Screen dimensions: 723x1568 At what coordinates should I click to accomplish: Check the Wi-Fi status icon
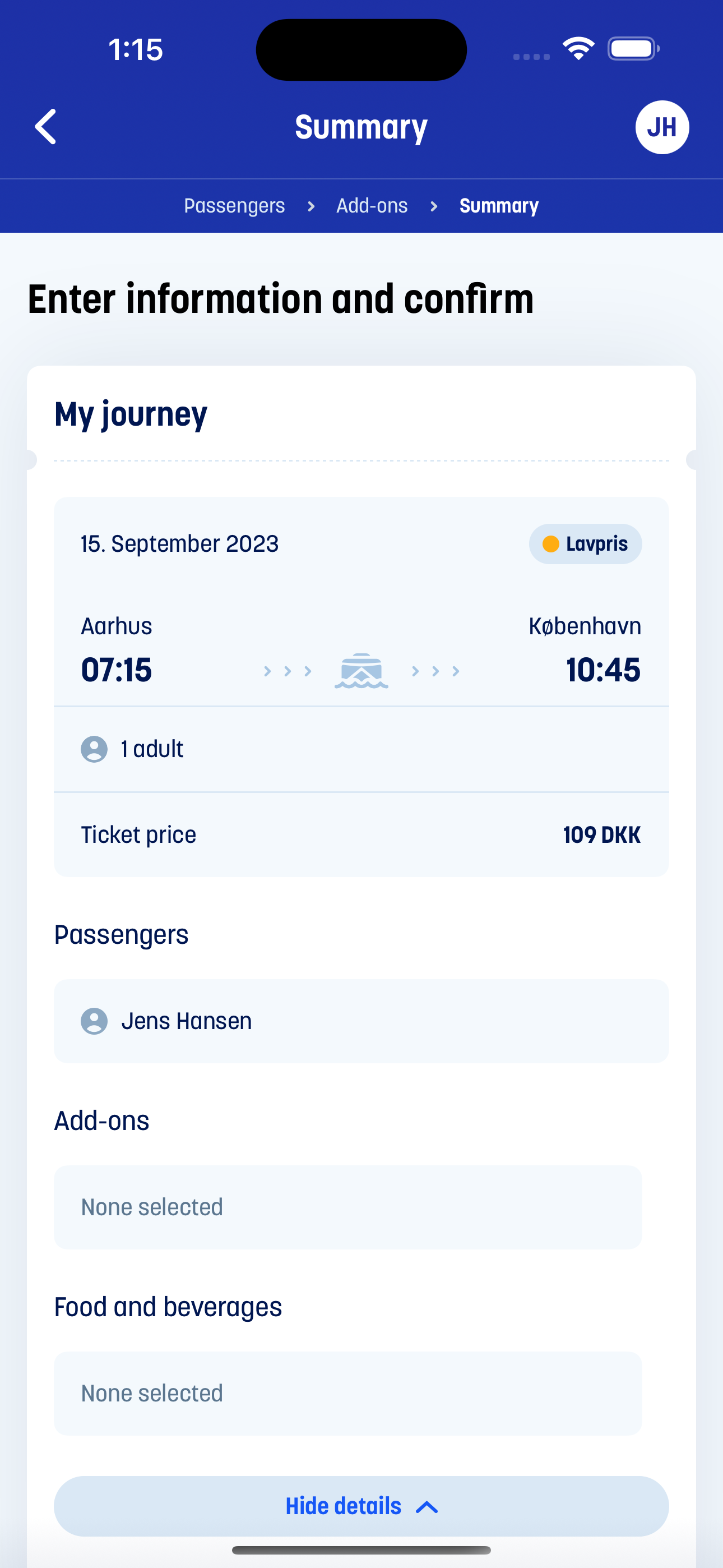[x=578, y=49]
